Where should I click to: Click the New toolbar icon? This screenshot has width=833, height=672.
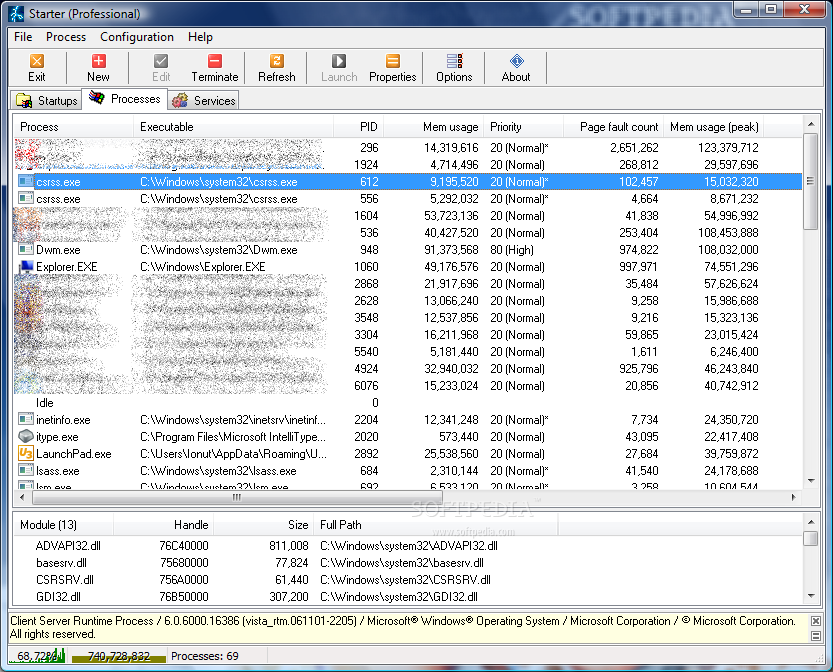coord(98,61)
